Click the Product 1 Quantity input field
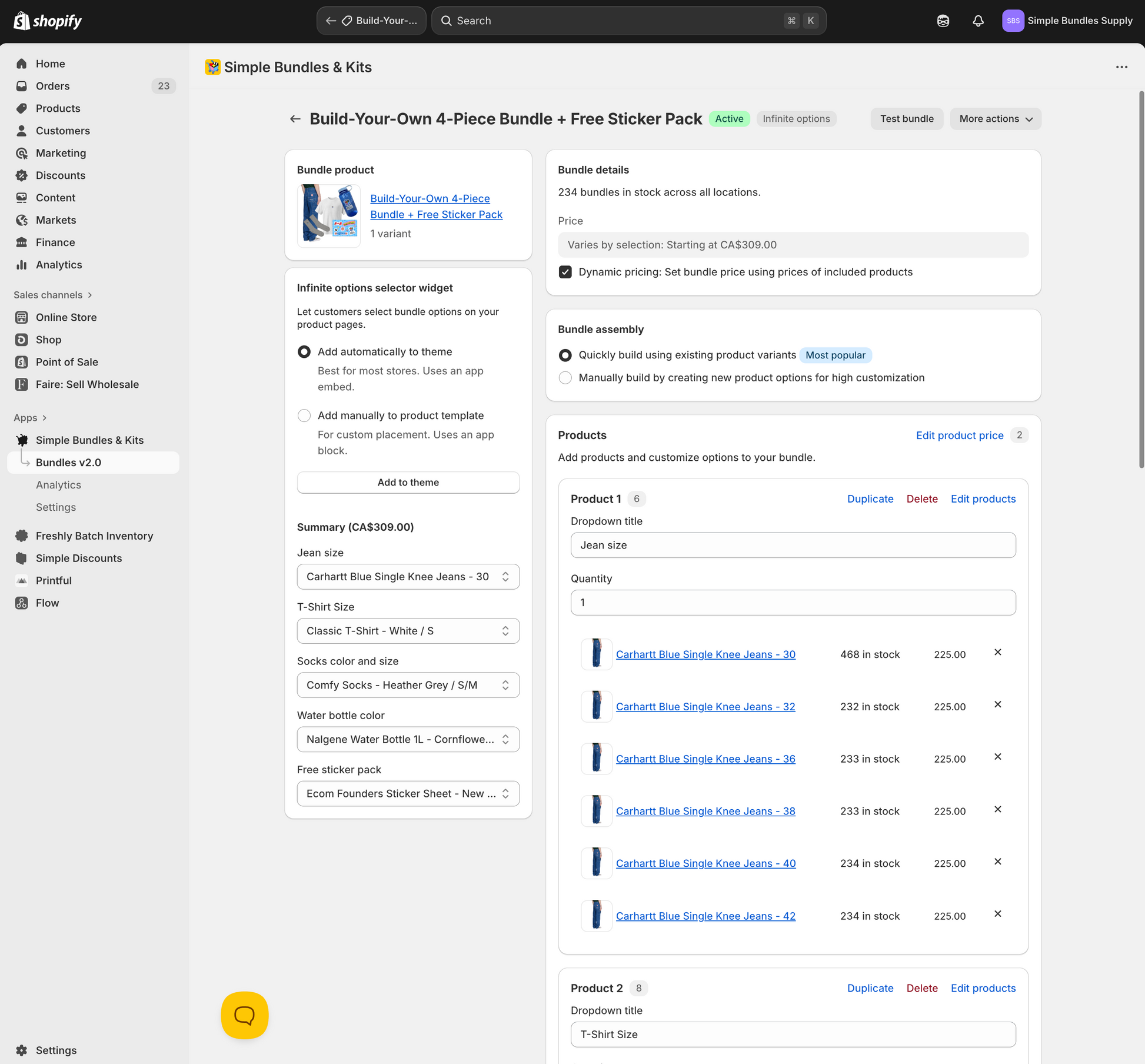Image resolution: width=1145 pixels, height=1064 pixels. tap(793, 603)
